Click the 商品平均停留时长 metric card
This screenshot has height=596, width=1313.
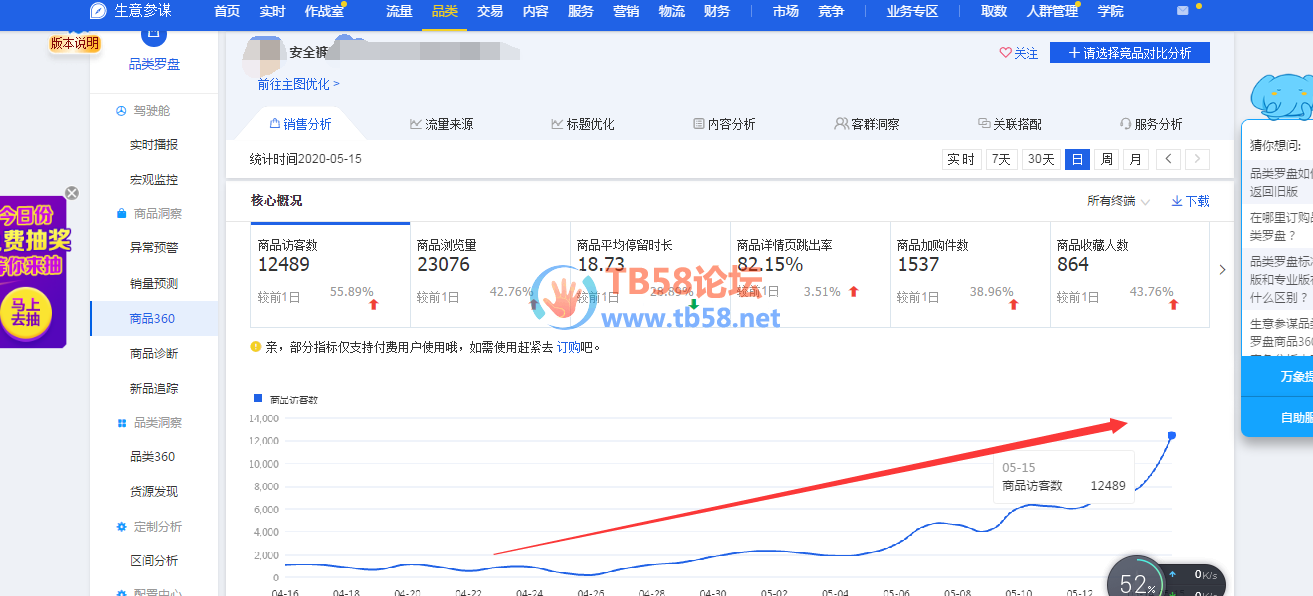650,275
